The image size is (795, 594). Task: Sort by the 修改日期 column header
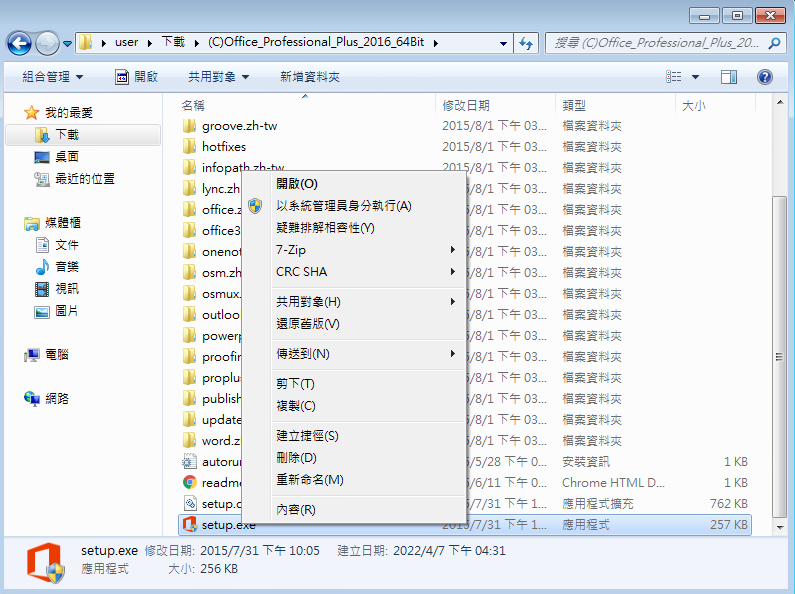466,105
